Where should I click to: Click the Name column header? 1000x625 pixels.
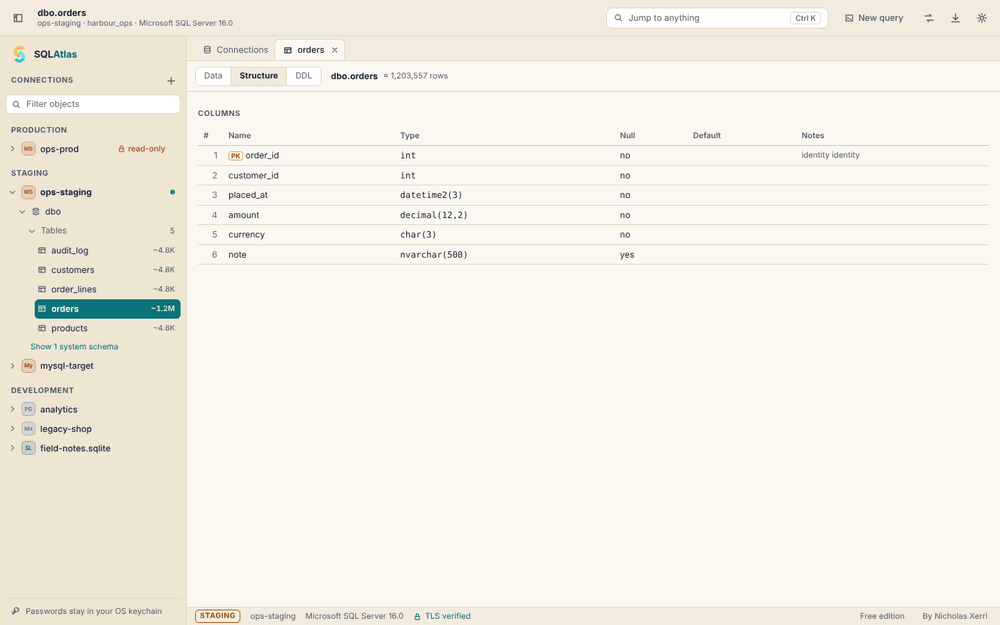[239, 135]
